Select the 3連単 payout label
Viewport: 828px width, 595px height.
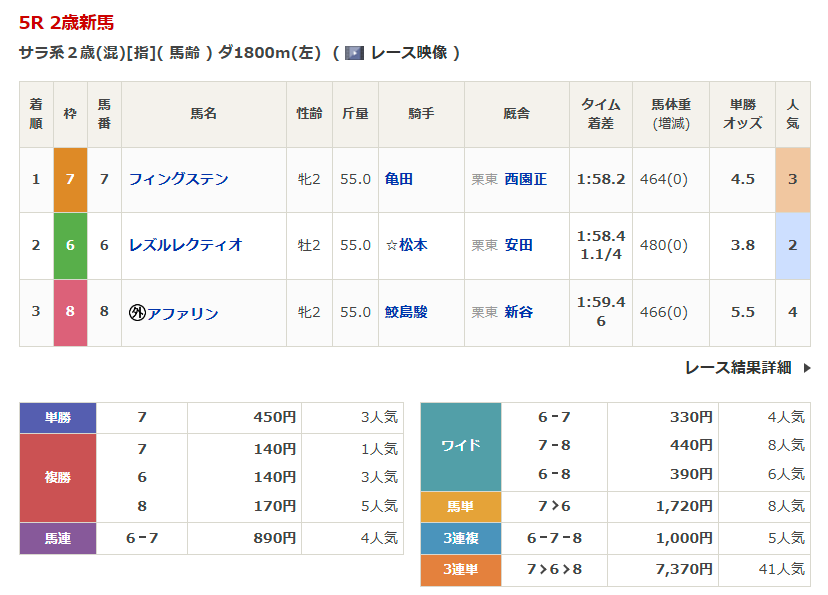[460, 569]
